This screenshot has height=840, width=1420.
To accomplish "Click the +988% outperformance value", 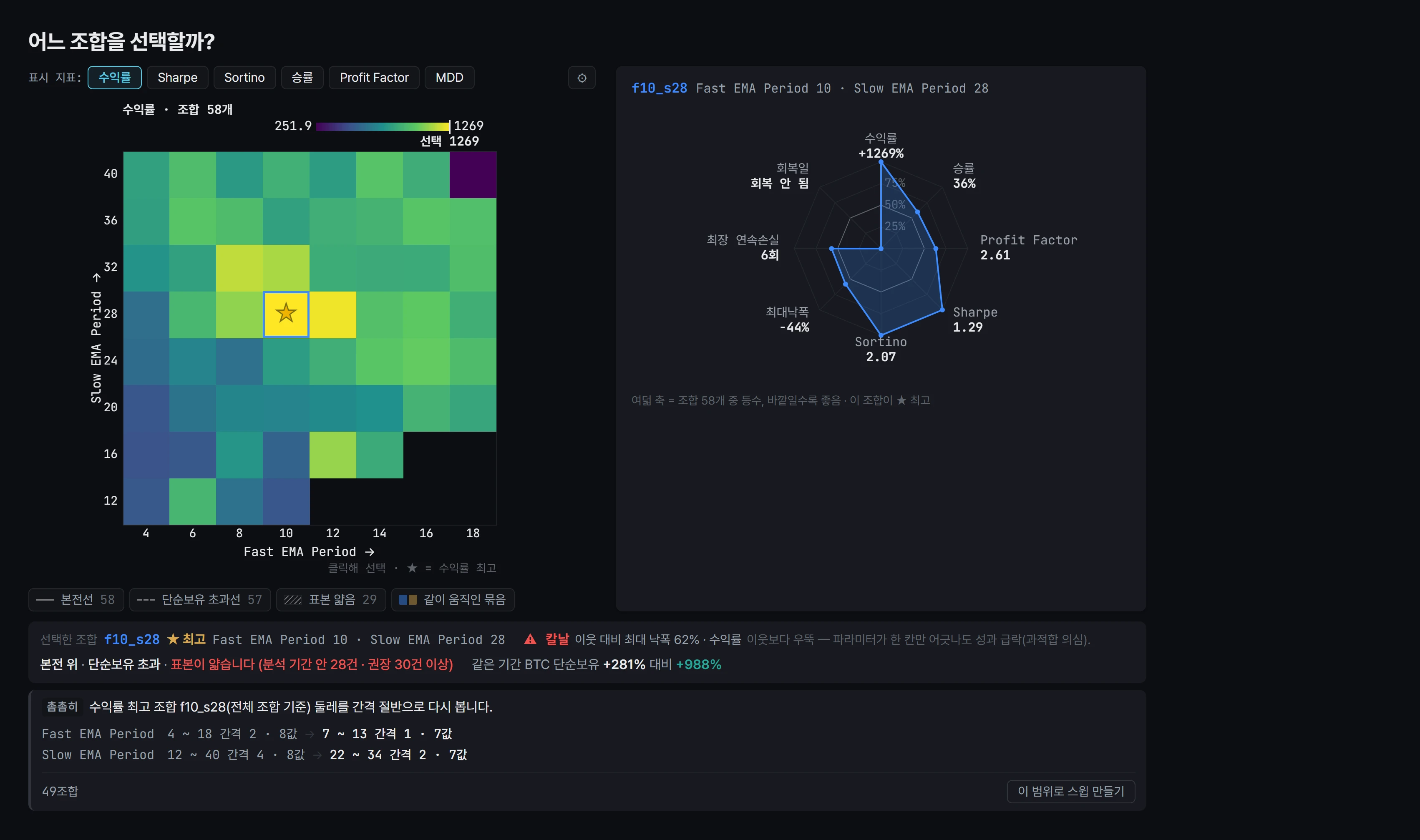I will (x=698, y=664).
